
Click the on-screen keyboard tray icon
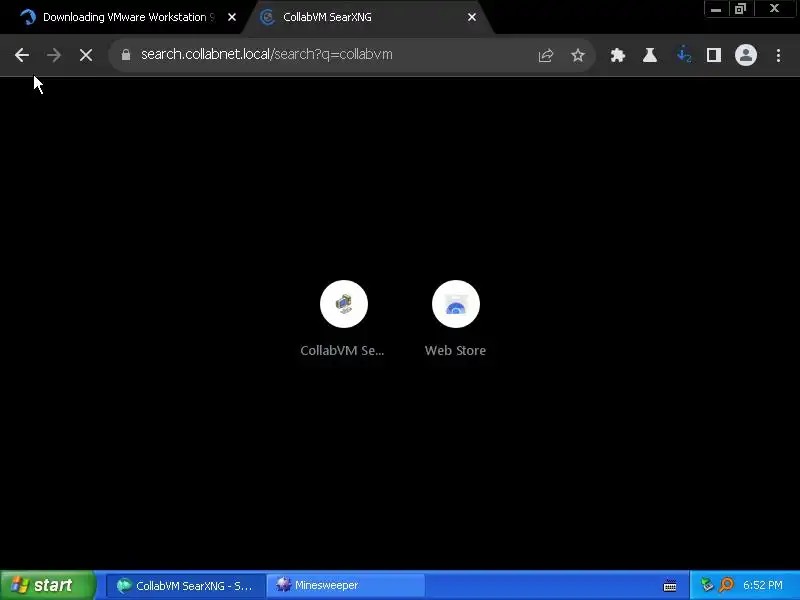pyautogui.click(x=670, y=586)
